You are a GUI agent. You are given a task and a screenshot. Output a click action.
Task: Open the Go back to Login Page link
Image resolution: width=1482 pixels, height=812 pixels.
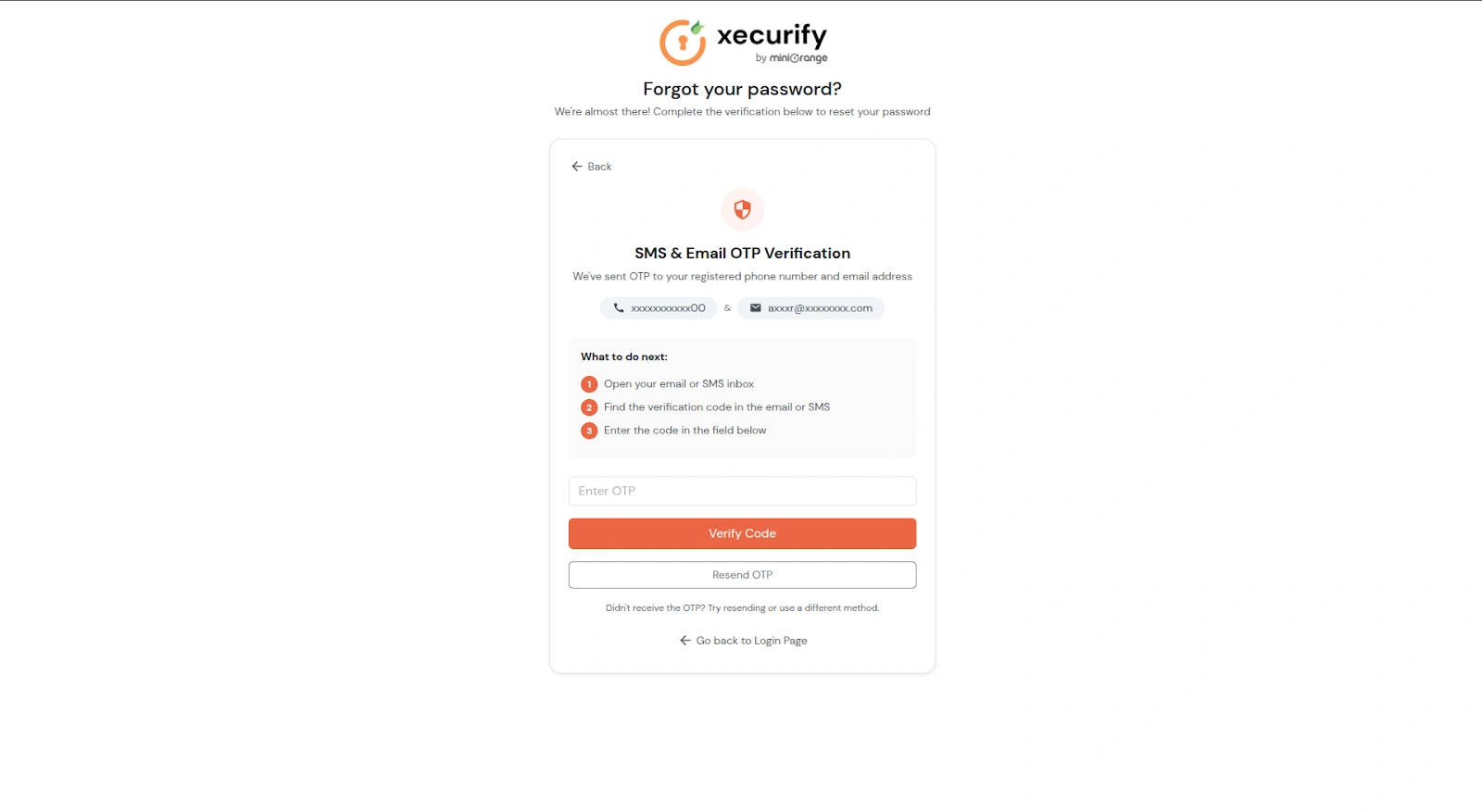[x=751, y=641]
